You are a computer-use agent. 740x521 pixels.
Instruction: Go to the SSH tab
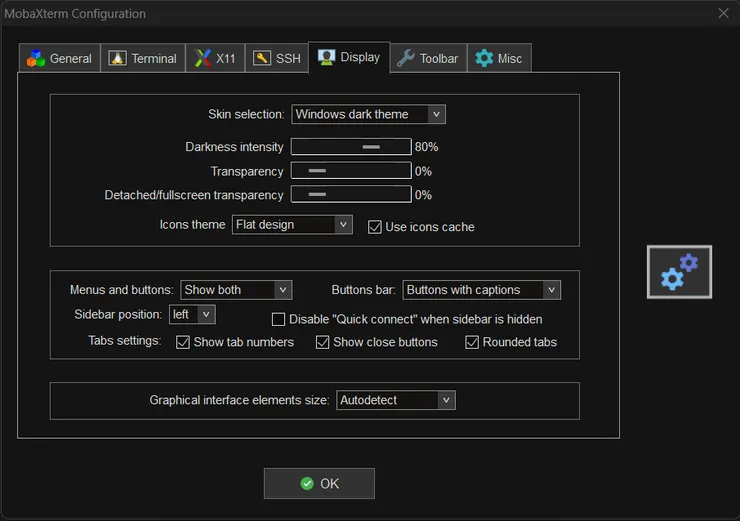coord(277,58)
